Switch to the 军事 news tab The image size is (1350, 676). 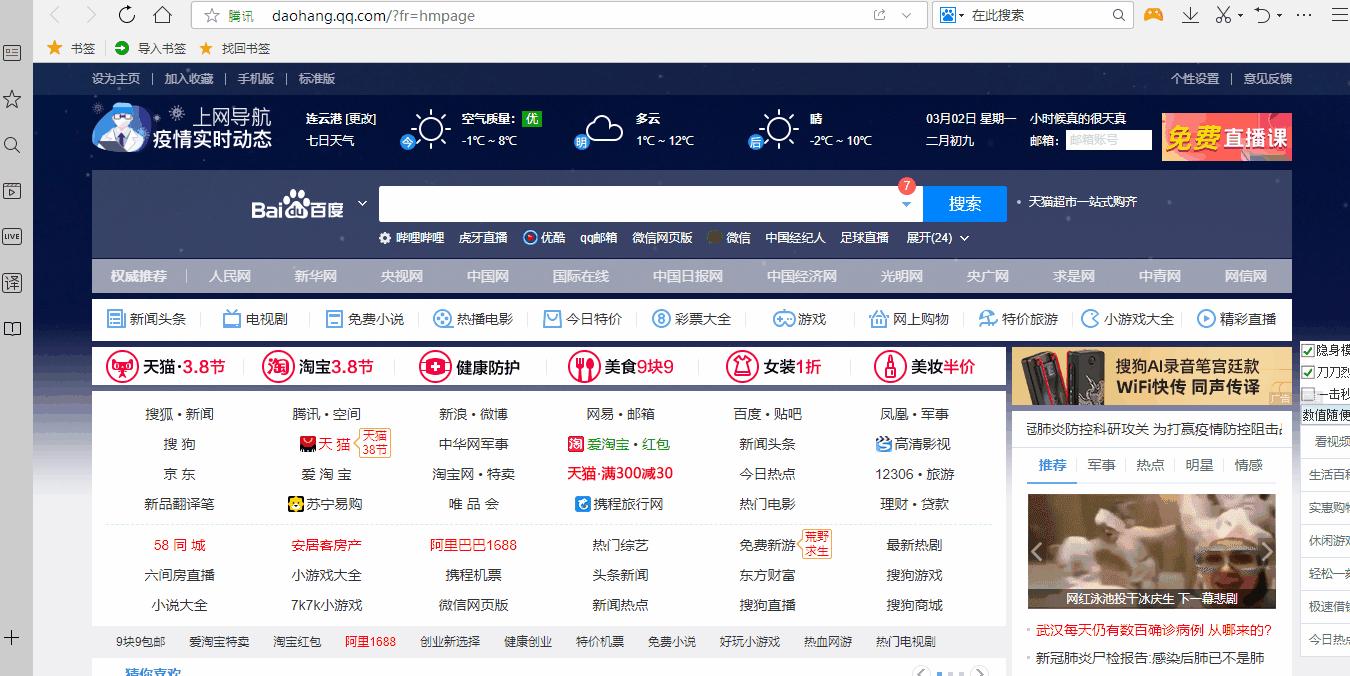pyautogui.click(x=1101, y=465)
